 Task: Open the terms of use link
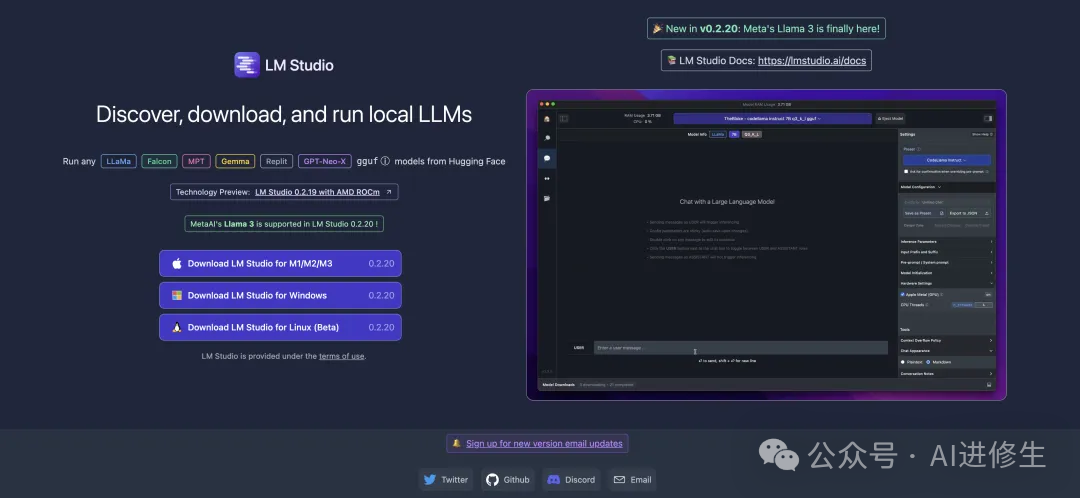pos(342,356)
